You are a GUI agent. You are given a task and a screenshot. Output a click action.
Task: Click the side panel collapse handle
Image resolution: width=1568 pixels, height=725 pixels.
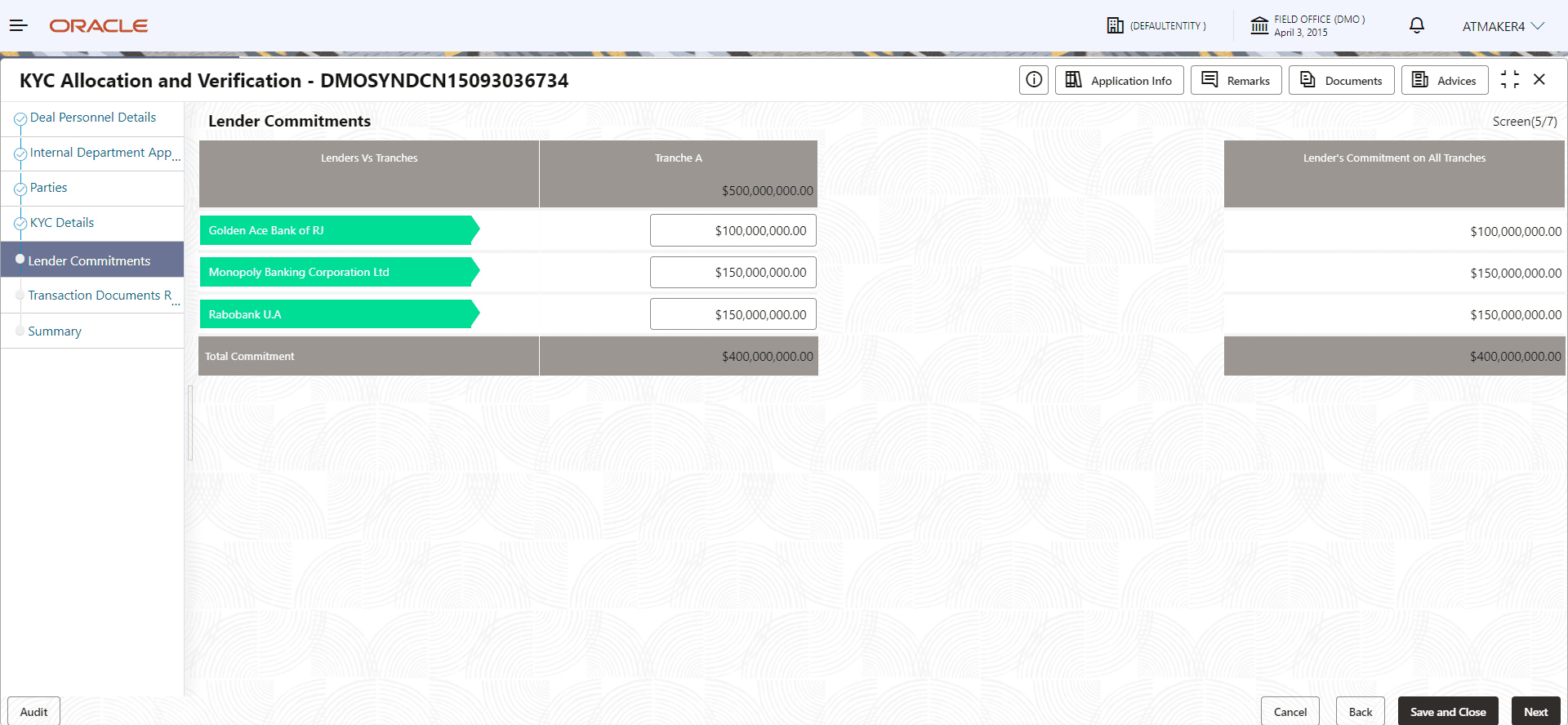coord(190,423)
